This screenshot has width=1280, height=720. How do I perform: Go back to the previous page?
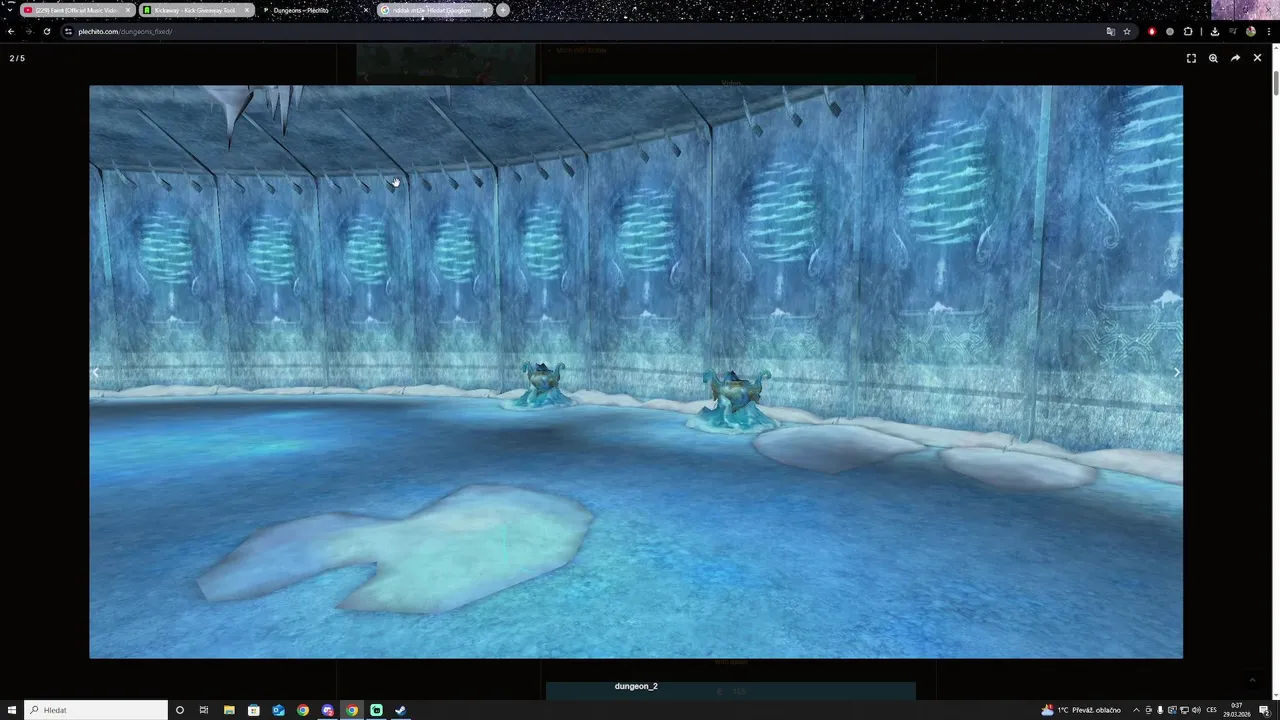11,31
